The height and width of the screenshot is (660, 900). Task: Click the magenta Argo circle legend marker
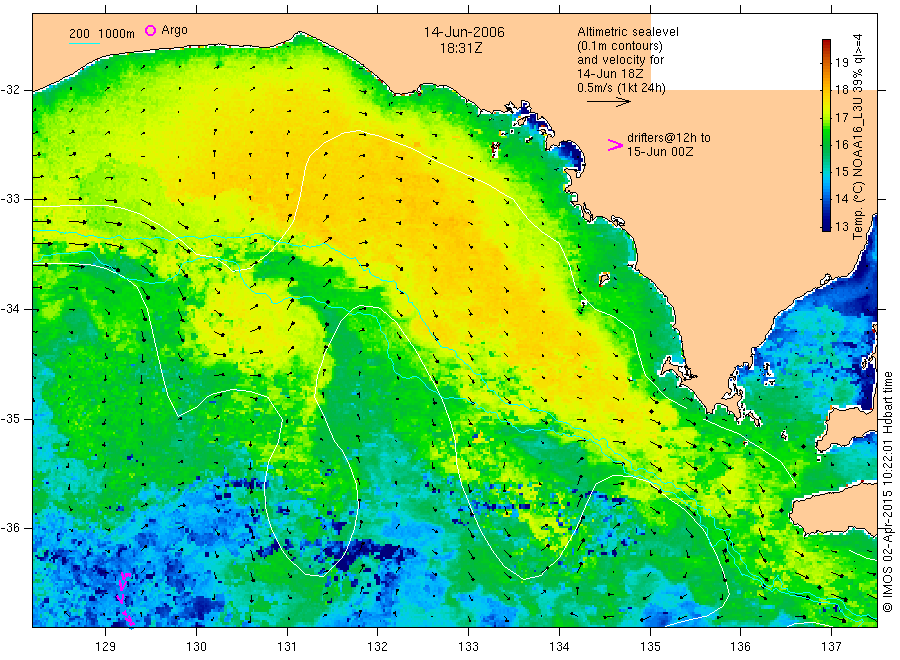click(x=150, y=30)
